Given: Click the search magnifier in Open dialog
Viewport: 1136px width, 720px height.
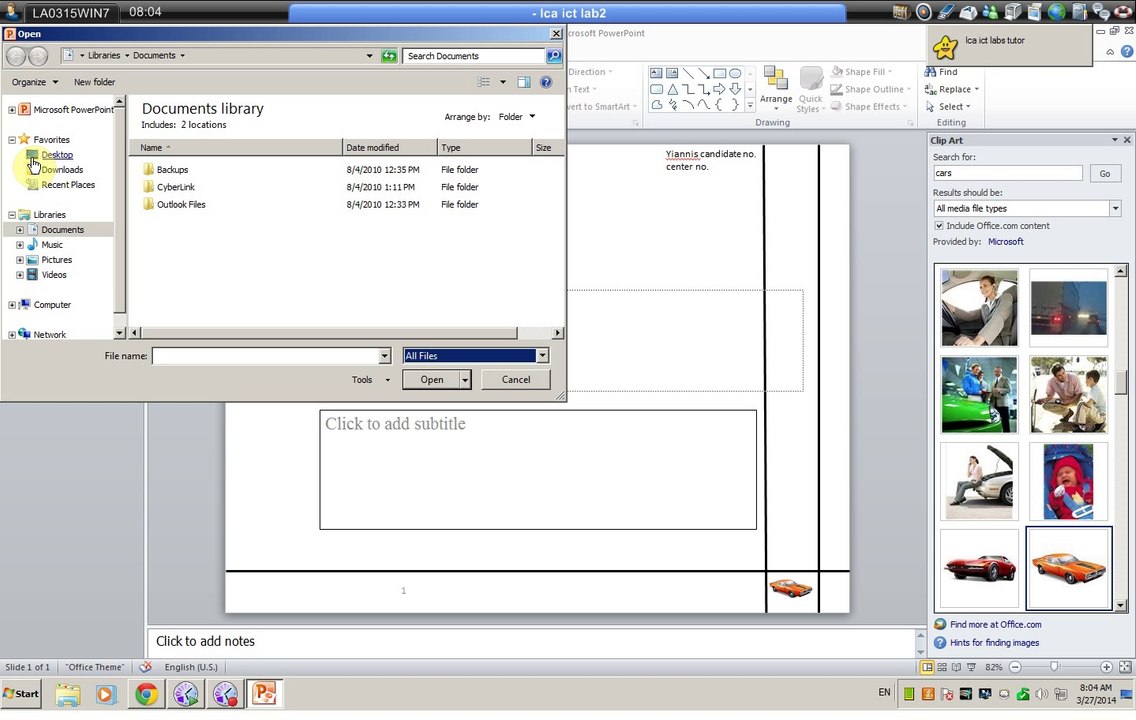Looking at the screenshot, I should [x=554, y=56].
